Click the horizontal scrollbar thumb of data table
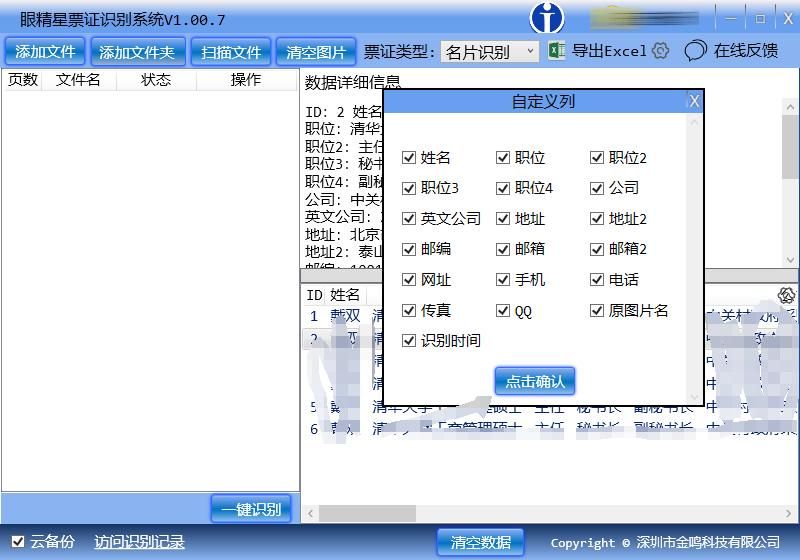The width and height of the screenshot is (800, 560). tap(367, 513)
